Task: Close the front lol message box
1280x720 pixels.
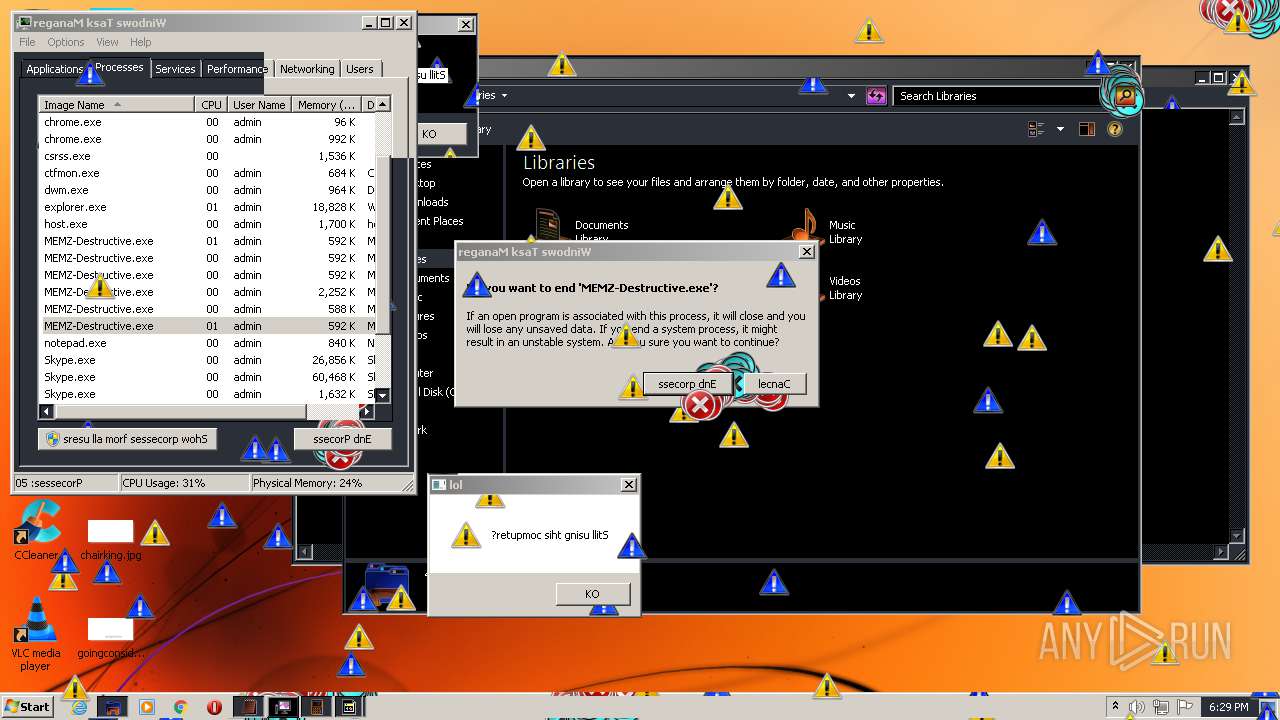Action: click(628, 485)
